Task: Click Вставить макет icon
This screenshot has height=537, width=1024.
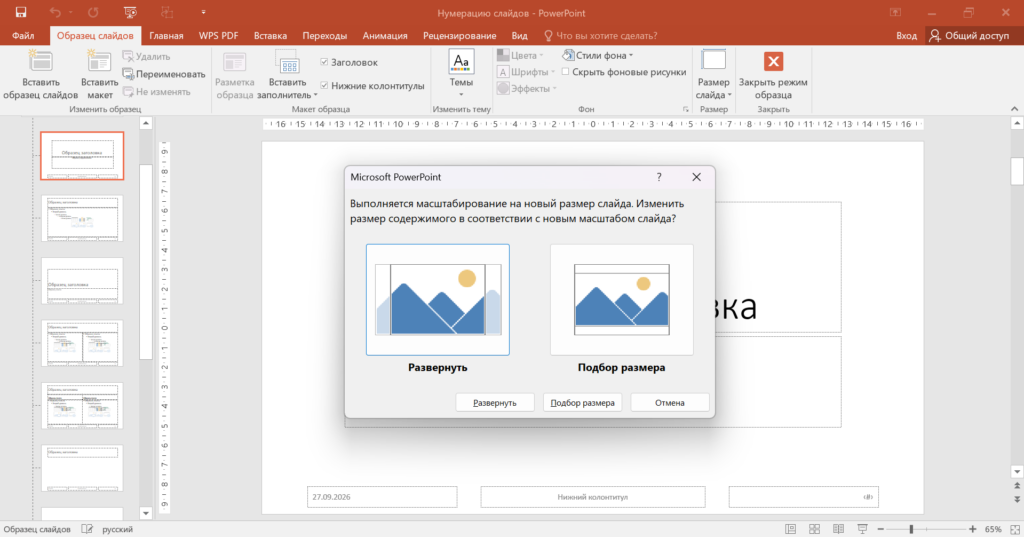Action: pos(99,75)
